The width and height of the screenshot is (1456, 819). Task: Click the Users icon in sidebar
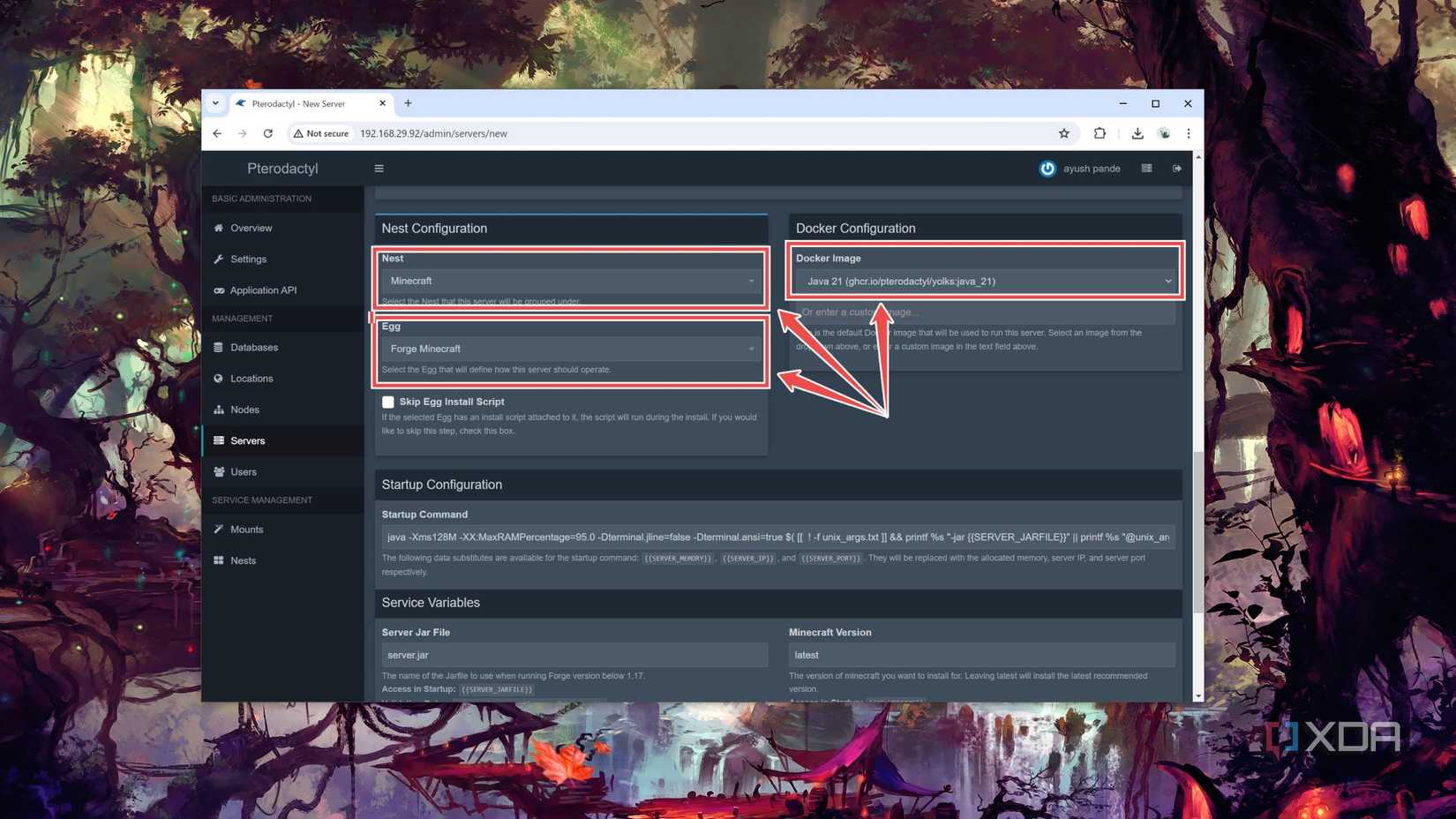(x=219, y=471)
